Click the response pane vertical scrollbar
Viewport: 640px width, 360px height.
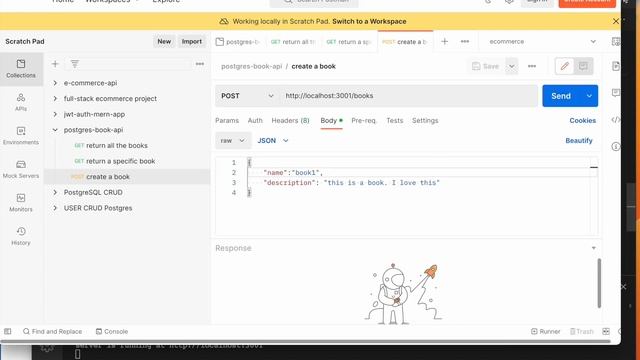pos(599,283)
